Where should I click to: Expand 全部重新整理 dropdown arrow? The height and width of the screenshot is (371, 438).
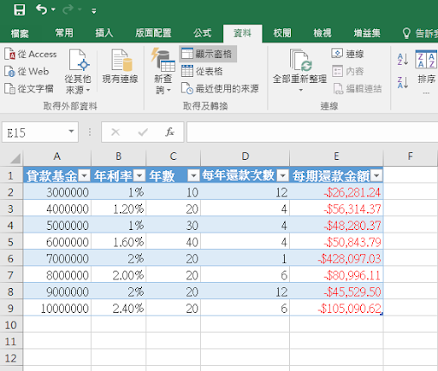tap(300, 90)
